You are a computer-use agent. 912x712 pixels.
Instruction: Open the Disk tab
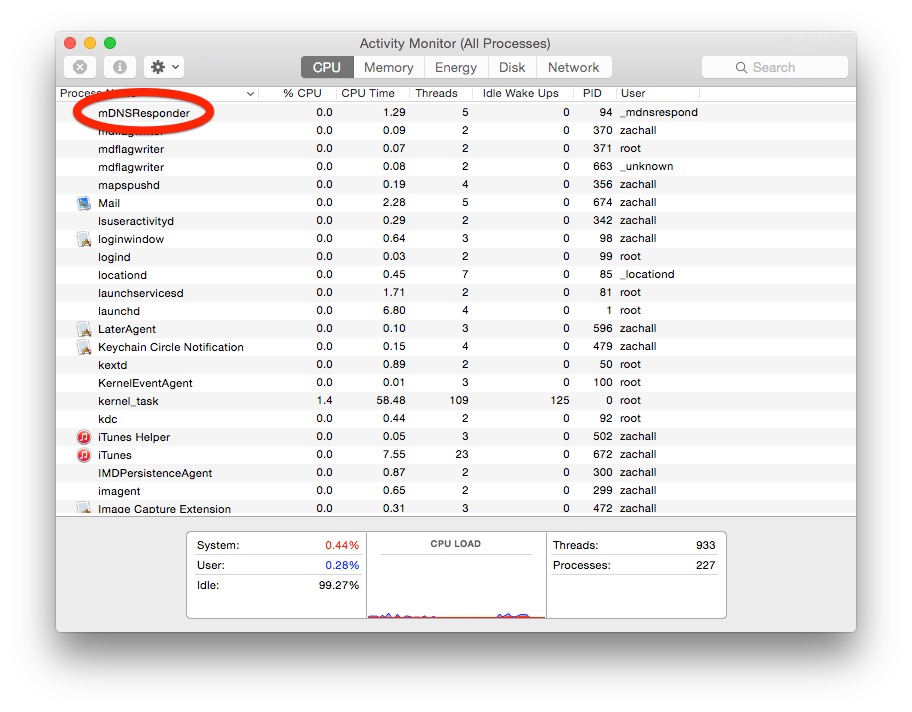pos(512,67)
